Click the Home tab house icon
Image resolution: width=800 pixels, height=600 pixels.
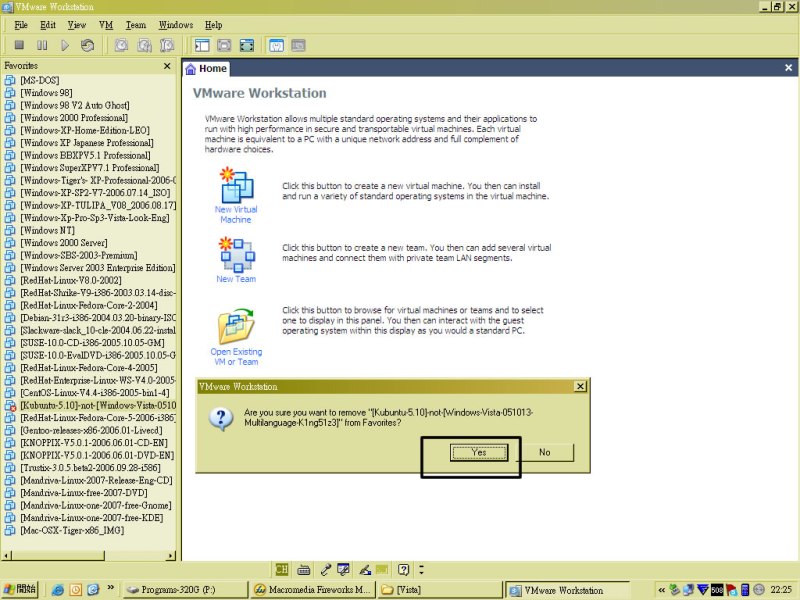pyautogui.click(x=190, y=69)
